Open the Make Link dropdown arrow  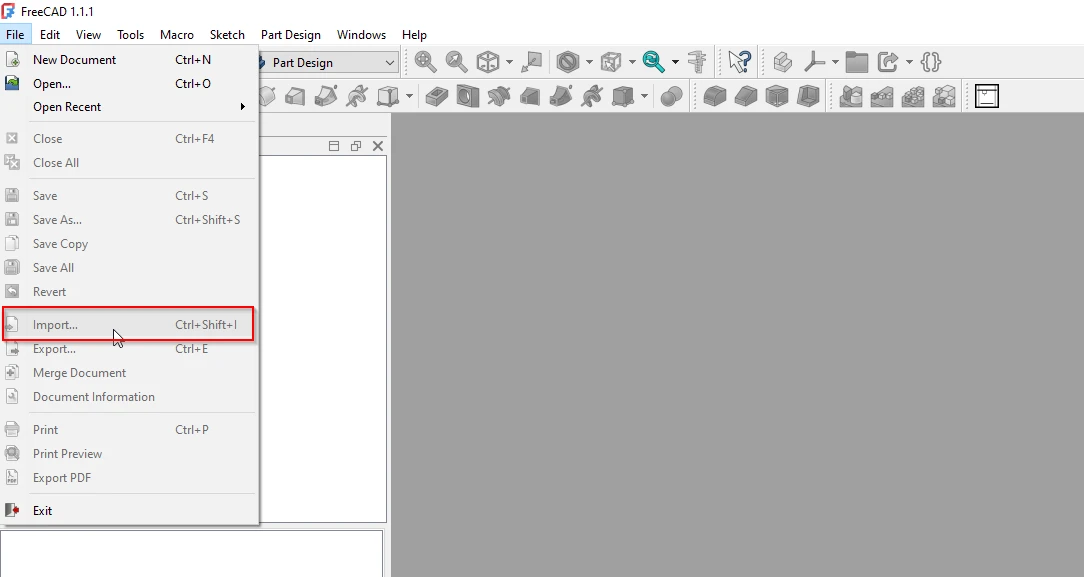(909, 62)
